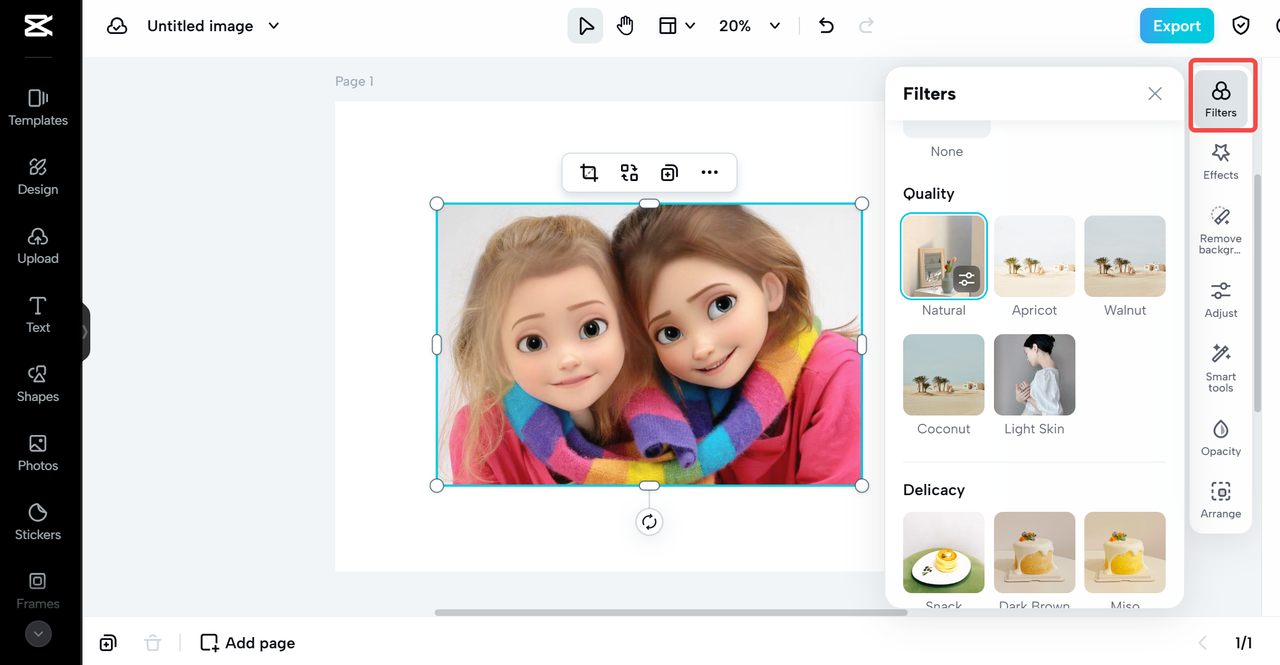Open the Templates tab in sidebar

click(x=38, y=107)
